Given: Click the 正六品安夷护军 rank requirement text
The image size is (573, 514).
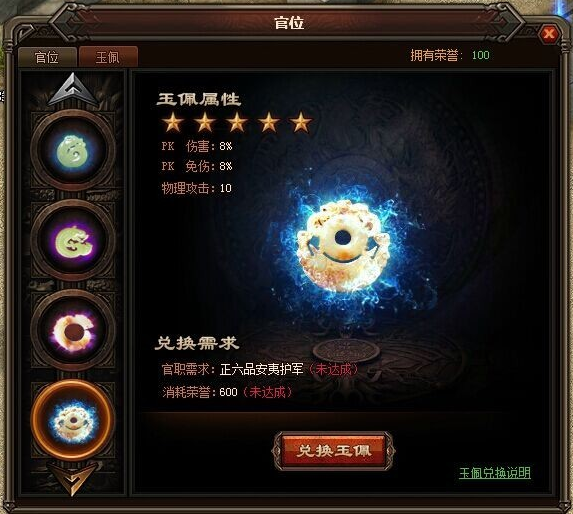Looking at the screenshot, I should [x=262, y=369].
